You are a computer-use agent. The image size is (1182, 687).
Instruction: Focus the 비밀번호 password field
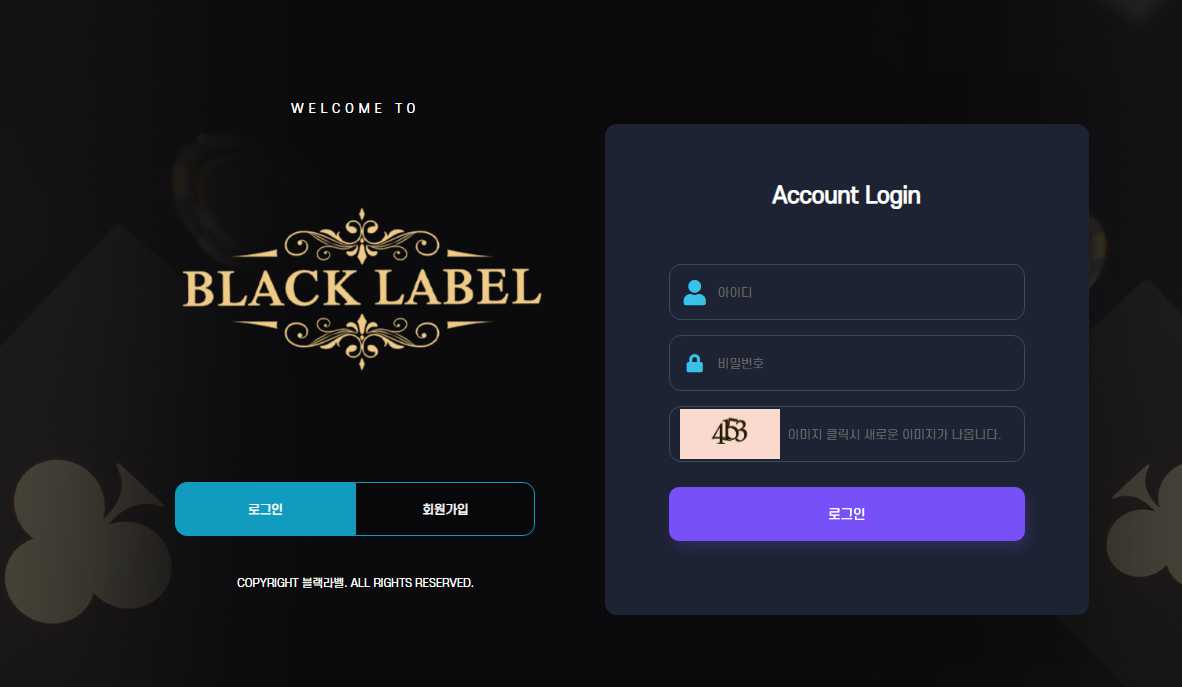coord(847,363)
